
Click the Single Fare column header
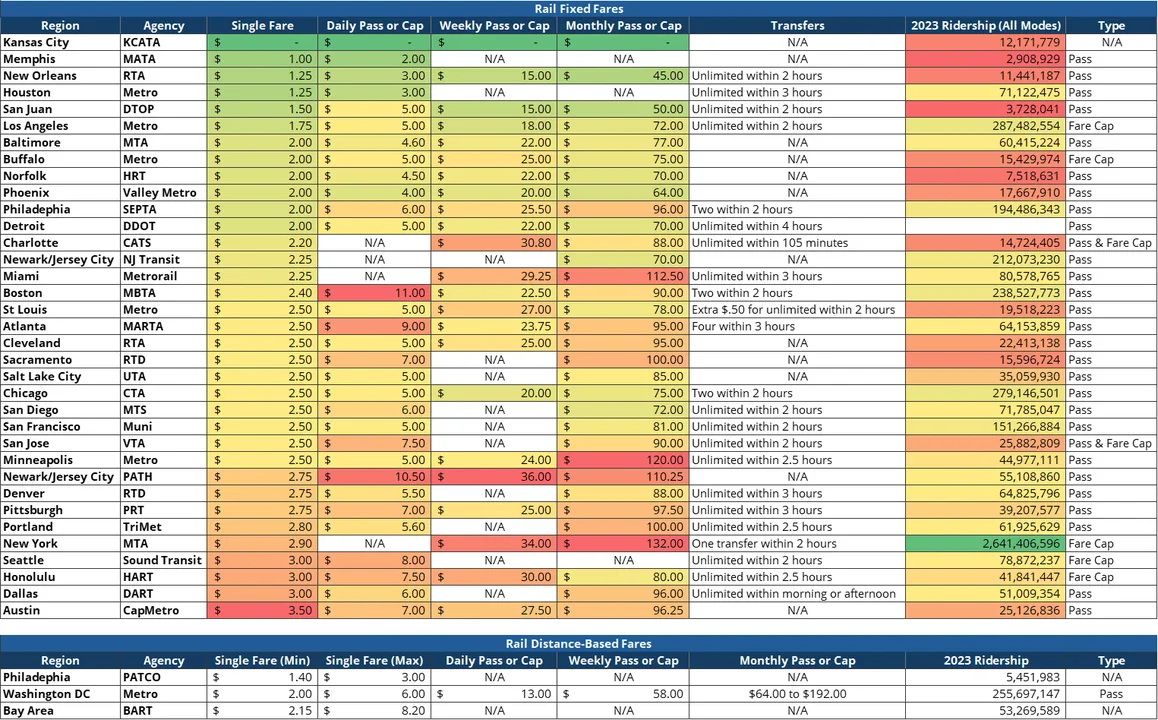[x=262, y=25]
